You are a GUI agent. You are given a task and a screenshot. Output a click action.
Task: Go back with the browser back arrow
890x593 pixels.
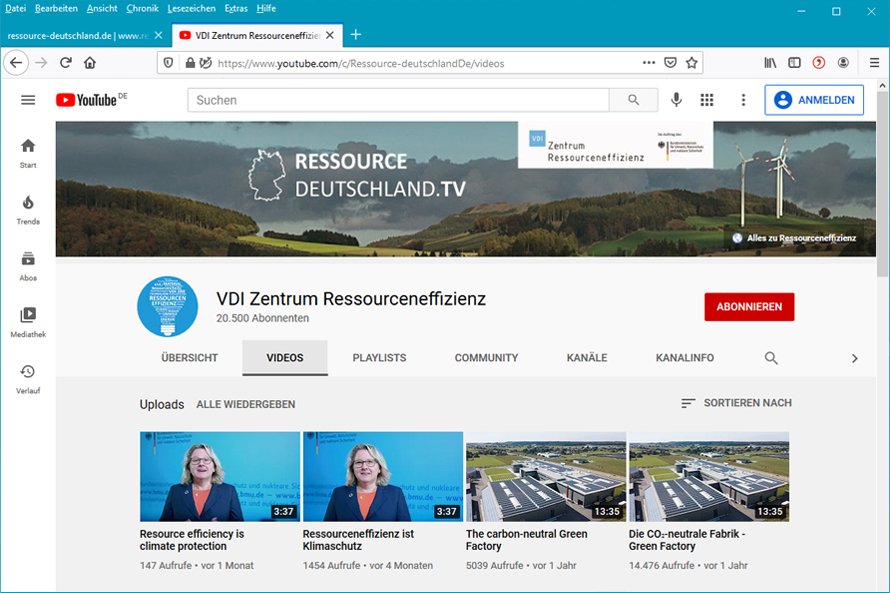point(16,63)
